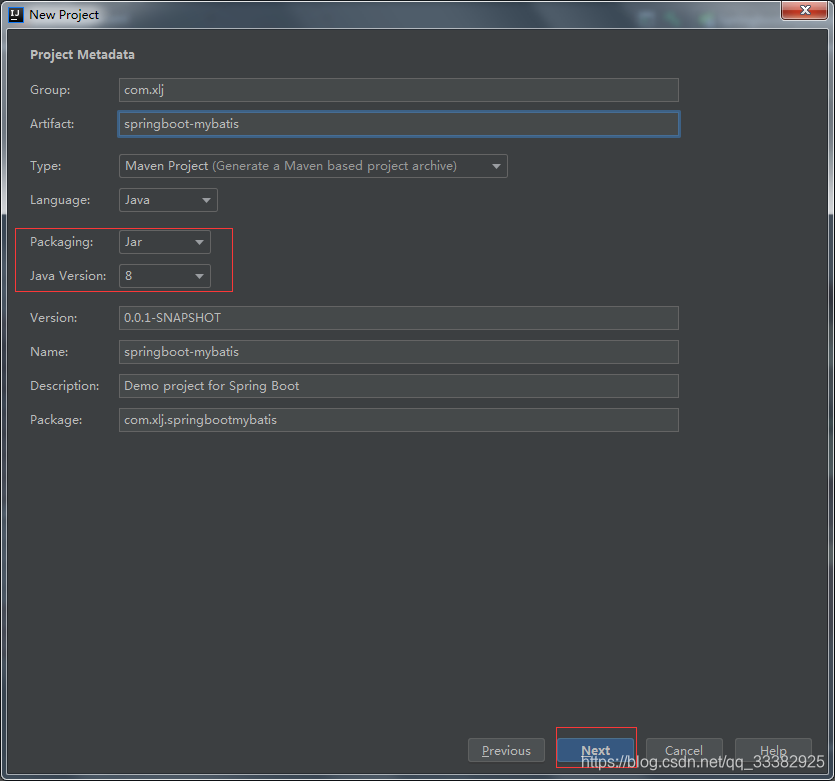Click the Packaging: label

tap(62, 242)
